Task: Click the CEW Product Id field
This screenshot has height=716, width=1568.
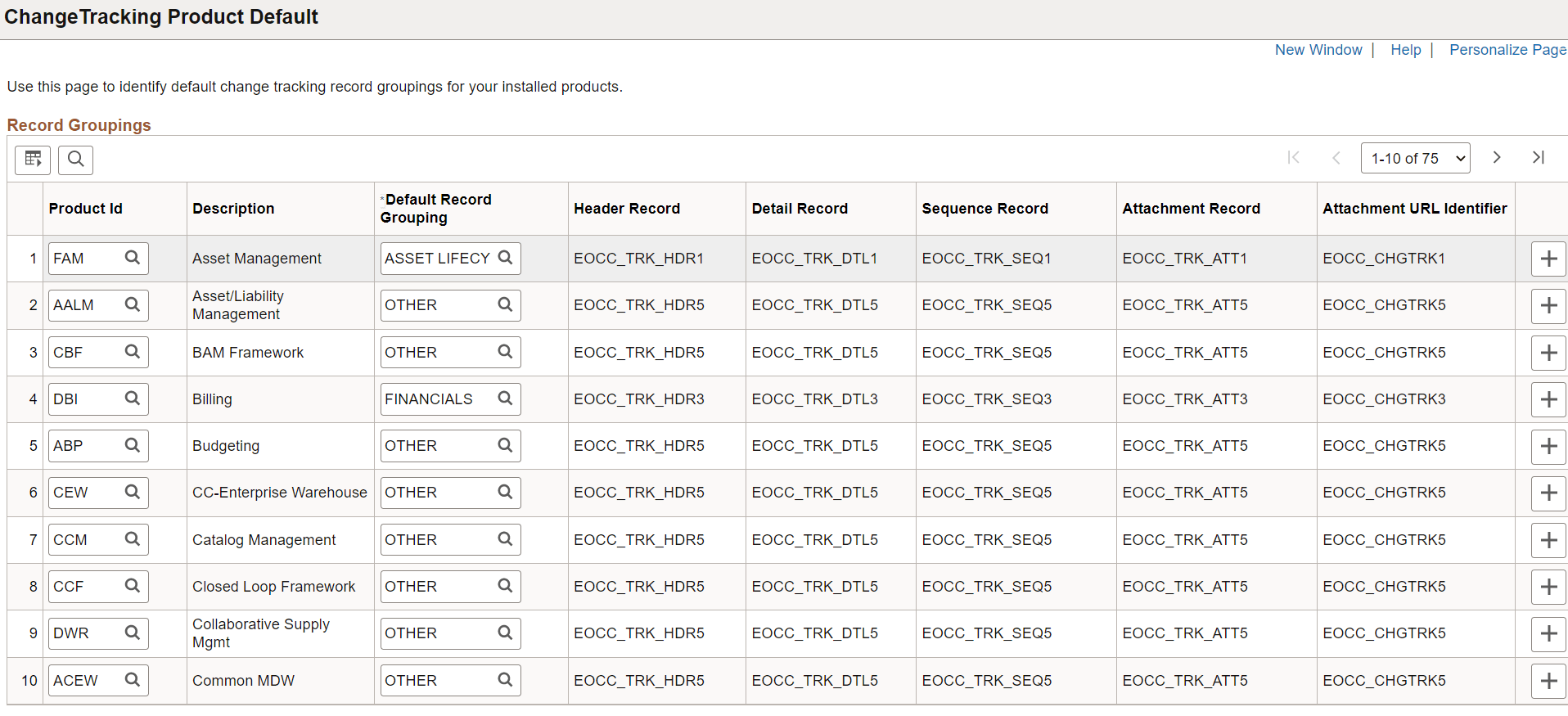Action: tap(85, 493)
